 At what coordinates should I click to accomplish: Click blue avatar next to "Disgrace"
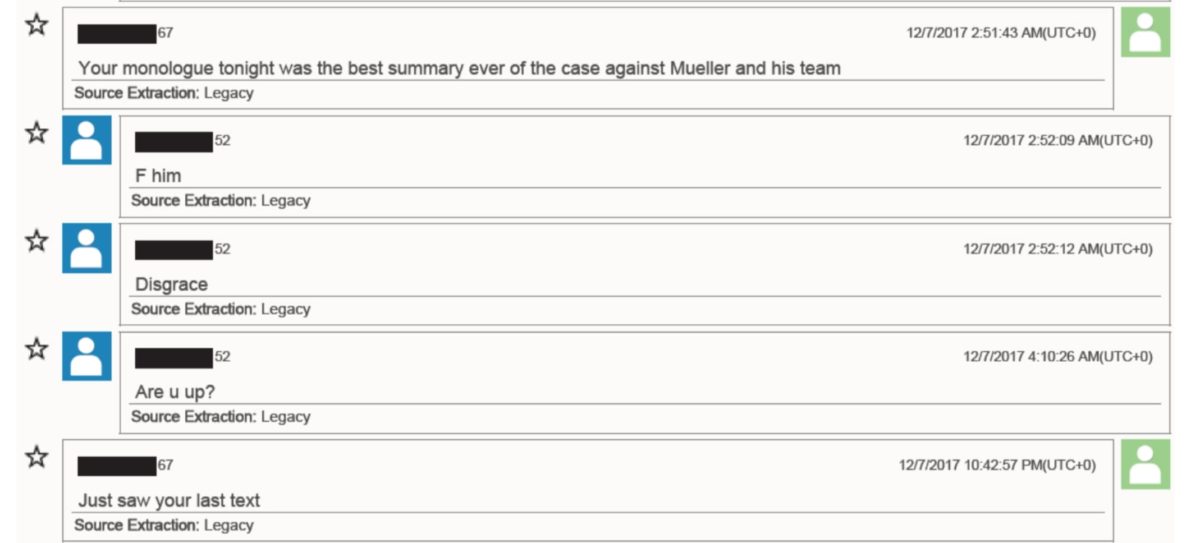tap(87, 248)
